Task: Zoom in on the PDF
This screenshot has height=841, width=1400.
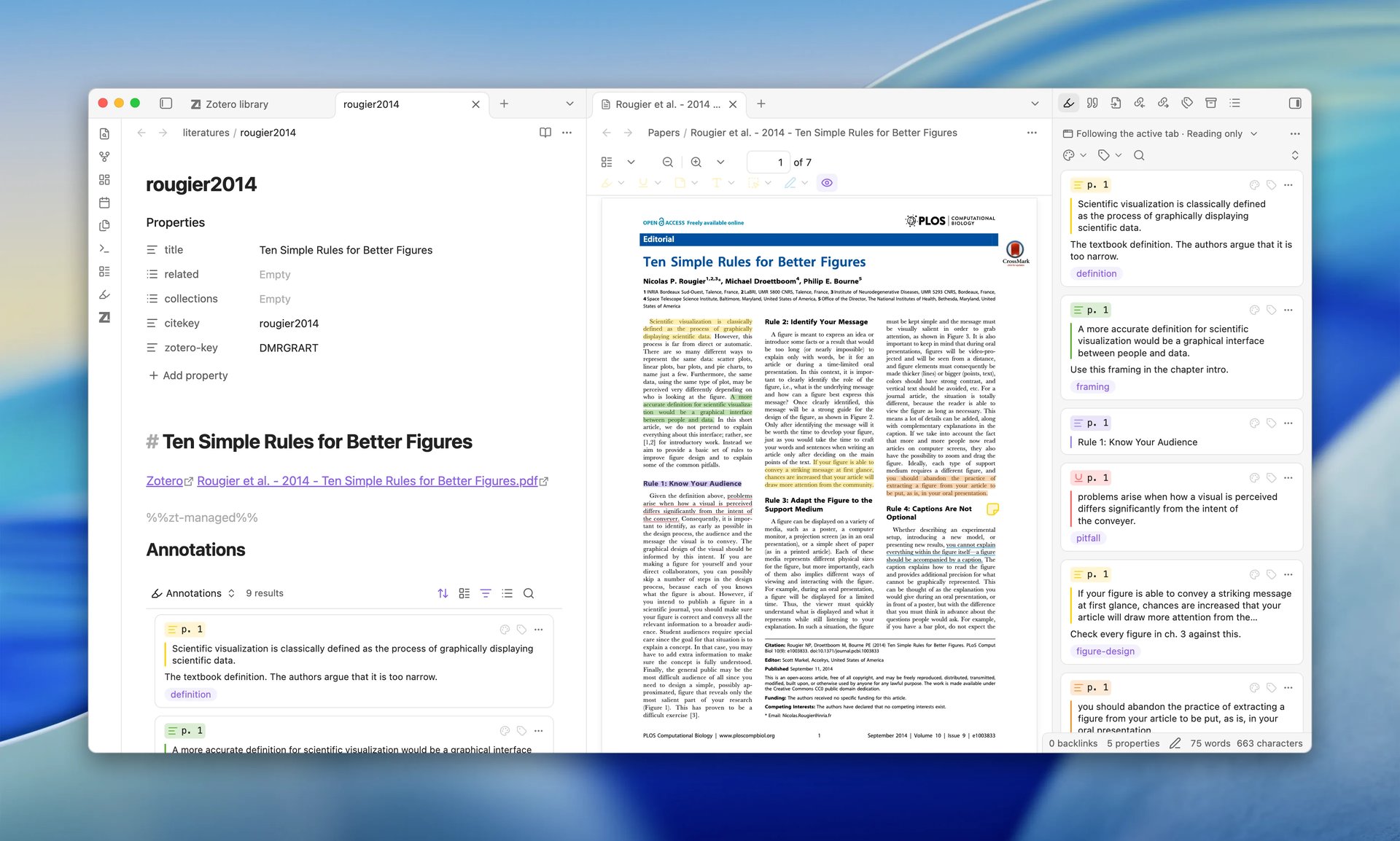Action: (x=696, y=163)
